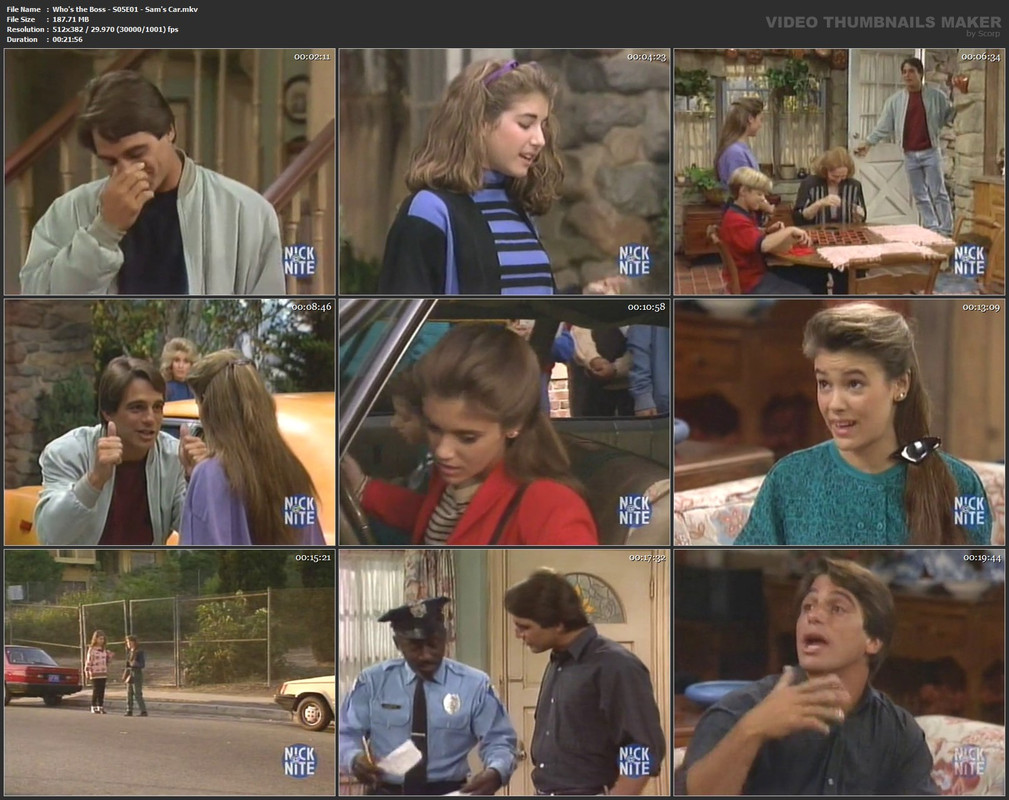The width and height of the screenshot is (1009, 800).
Task: Select the thumbnail timestamped 00:19:44
Action: coord(839,673)
